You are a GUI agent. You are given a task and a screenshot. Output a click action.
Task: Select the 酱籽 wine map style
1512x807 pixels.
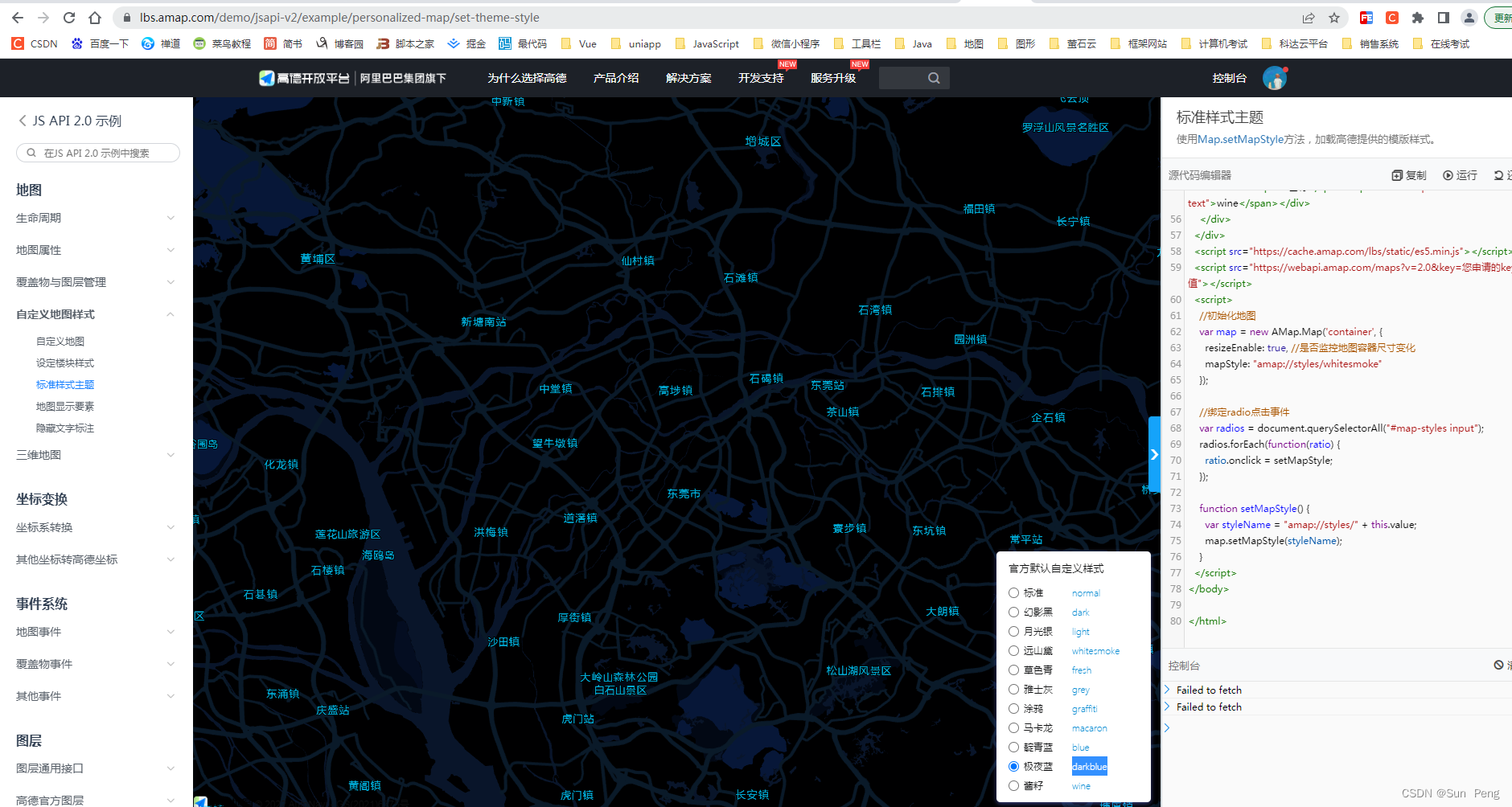1013,785
